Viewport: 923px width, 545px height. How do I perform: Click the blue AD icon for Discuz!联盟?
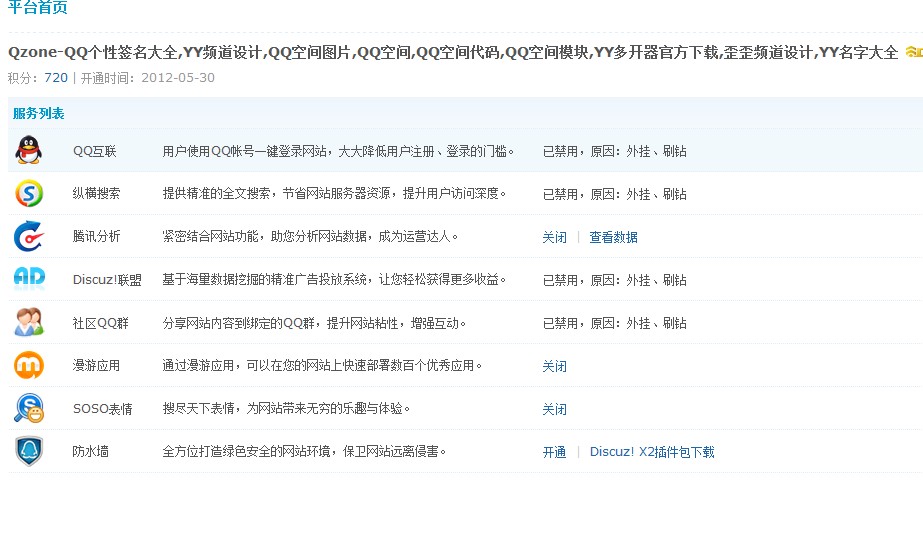[x=29, y=278]
